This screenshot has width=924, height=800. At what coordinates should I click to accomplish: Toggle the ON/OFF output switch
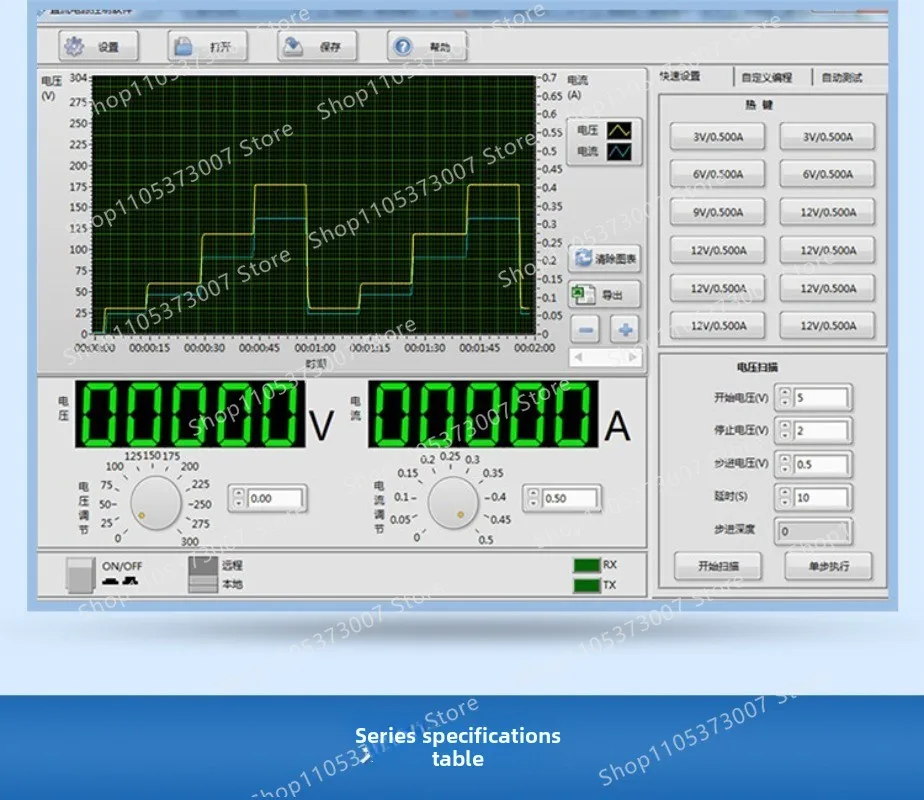click(x=81, y=574)
